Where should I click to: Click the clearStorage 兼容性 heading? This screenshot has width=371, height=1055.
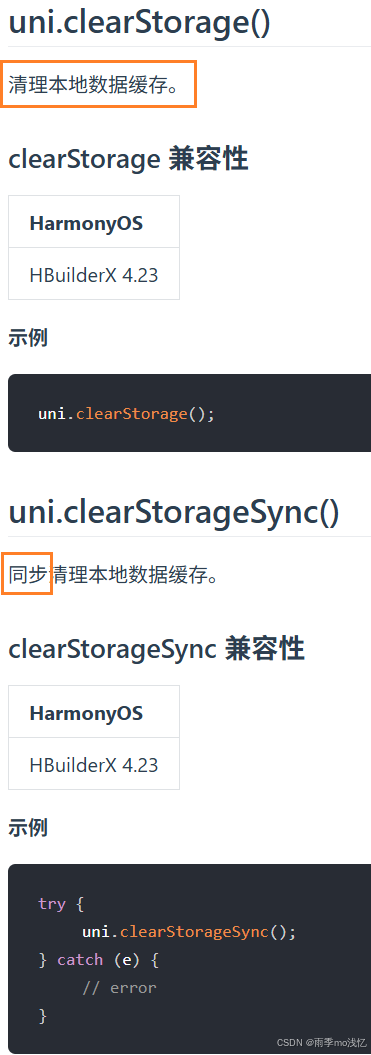click(128, 160)
